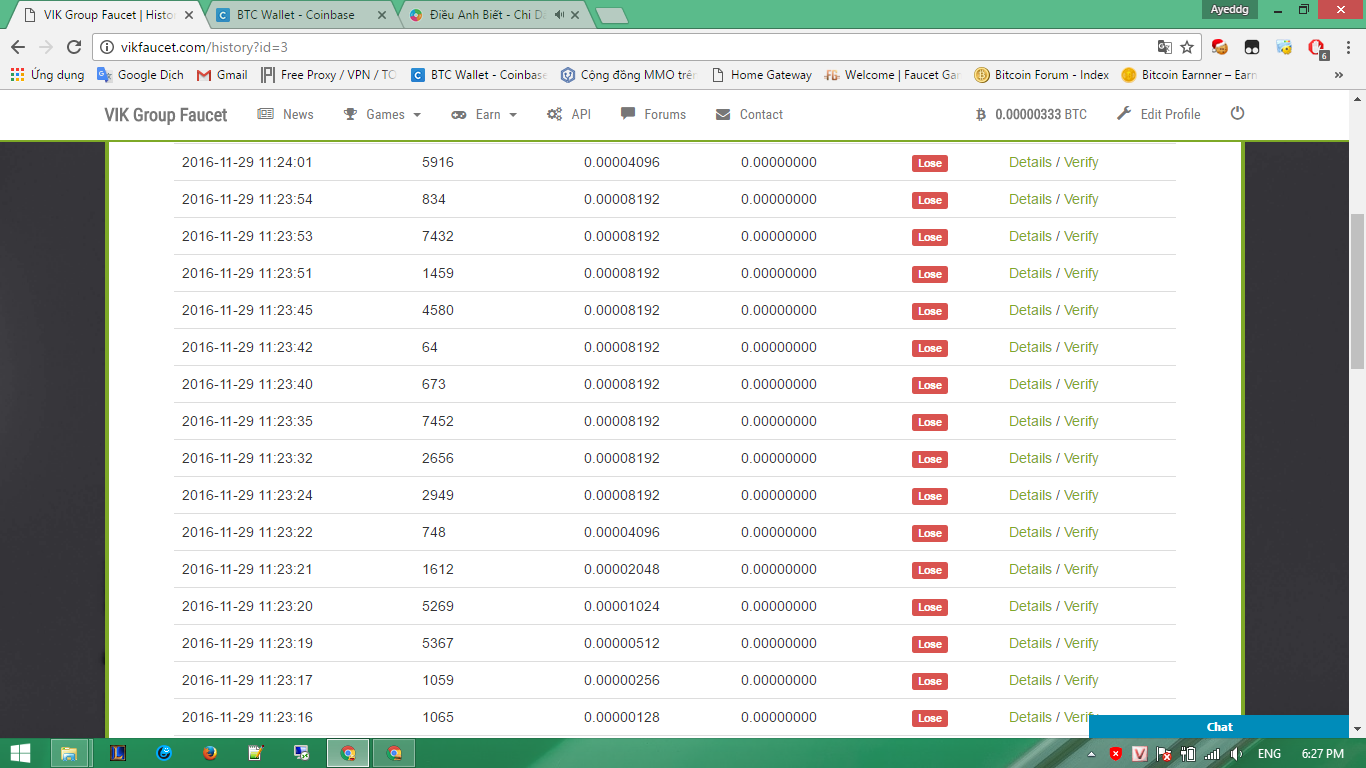Click the power logout icon in navbar
Viewport: 1366px width, 768px height.
click(x=1237, y=114)
